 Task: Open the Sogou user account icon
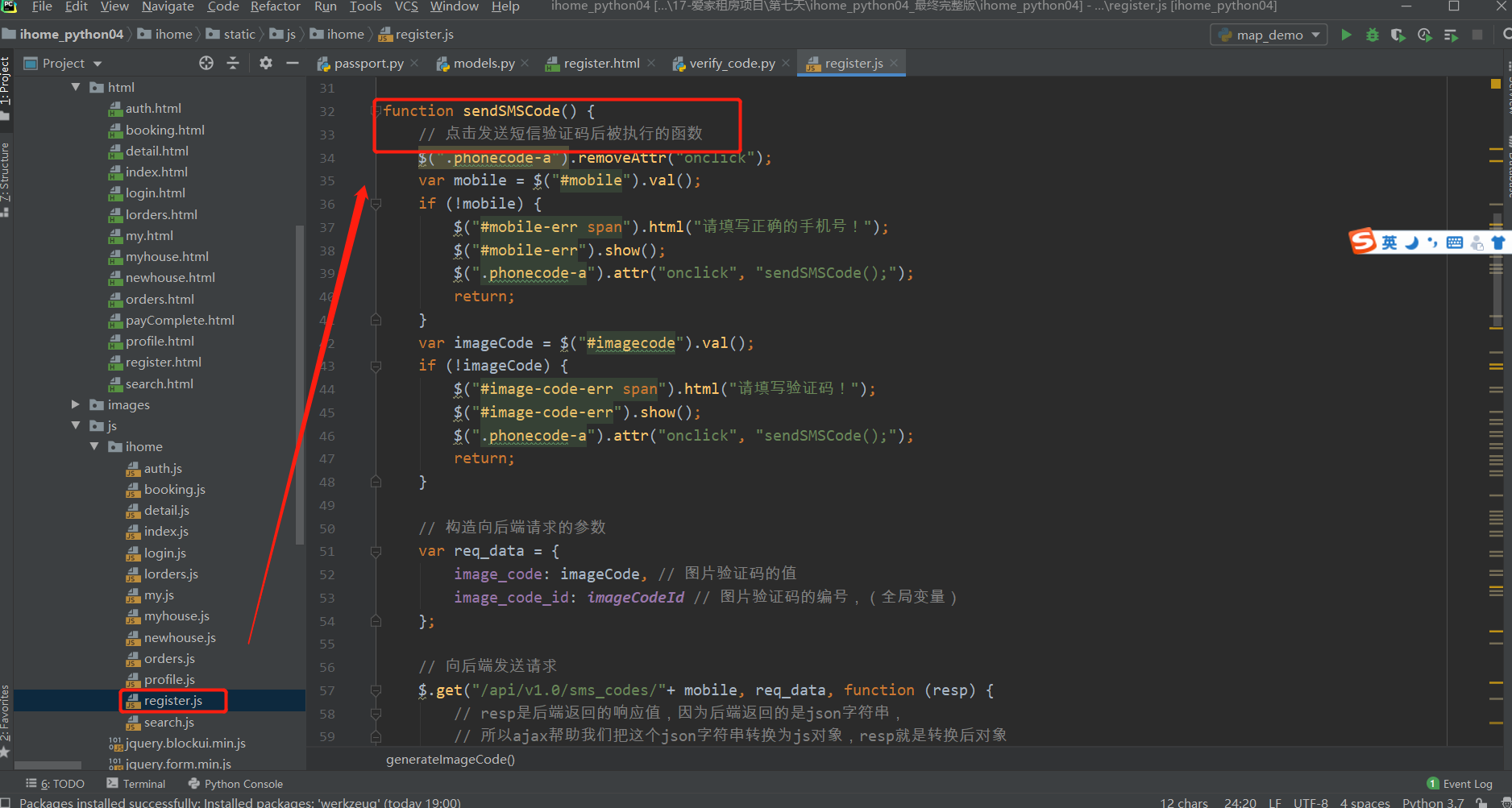click(1477, 242)
